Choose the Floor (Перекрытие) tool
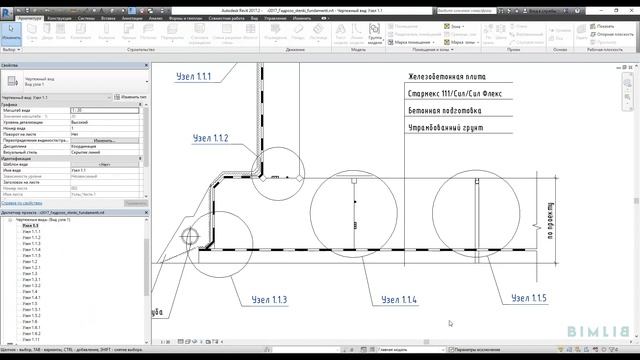 [x=172, y=33]
